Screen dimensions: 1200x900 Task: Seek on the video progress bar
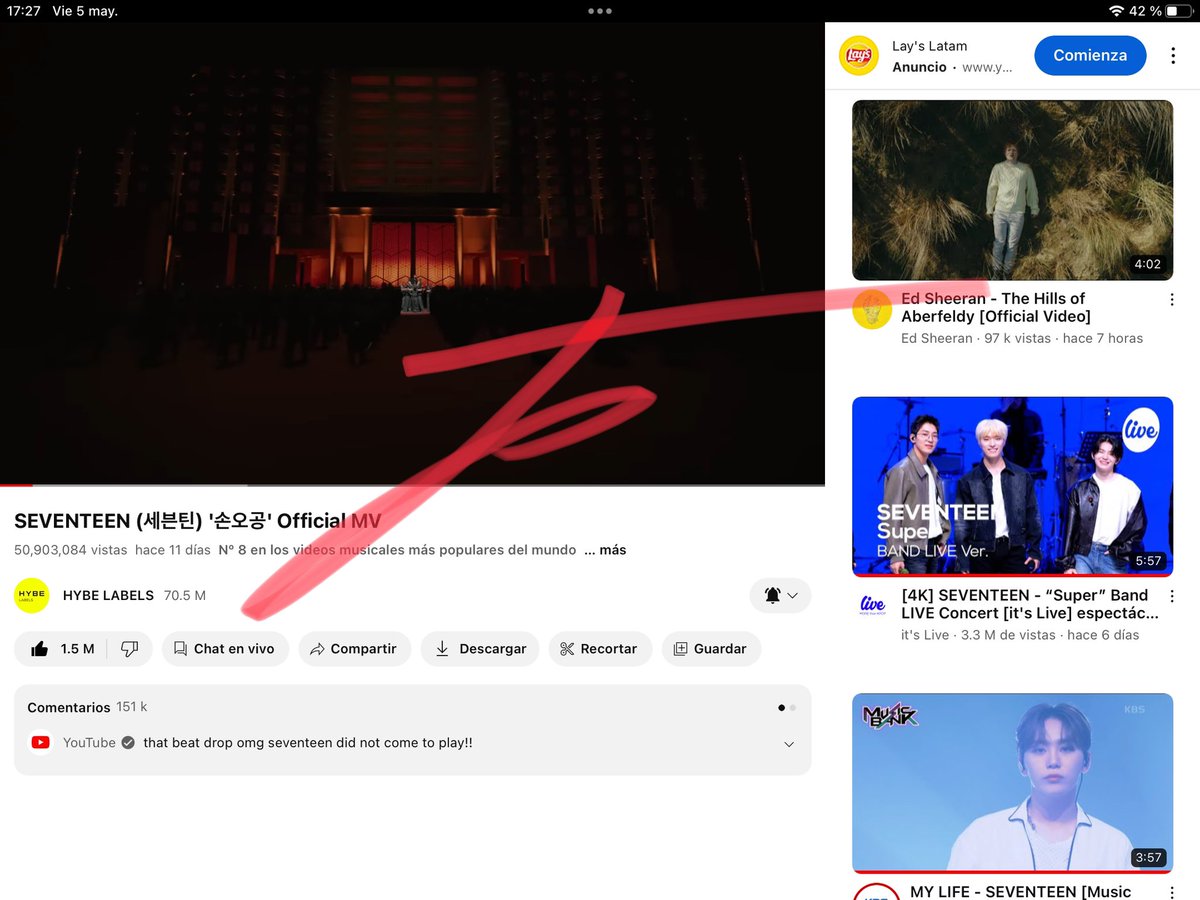tap(412, 485)
